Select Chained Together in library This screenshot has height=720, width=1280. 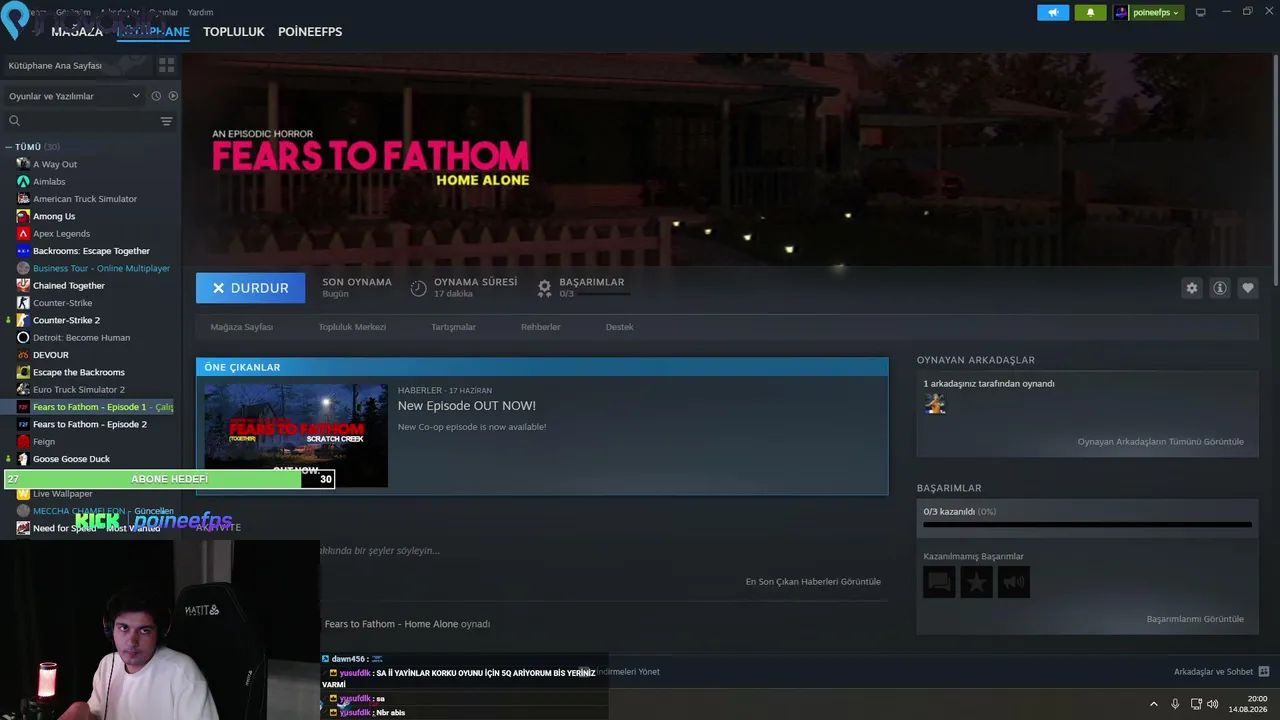69,285
